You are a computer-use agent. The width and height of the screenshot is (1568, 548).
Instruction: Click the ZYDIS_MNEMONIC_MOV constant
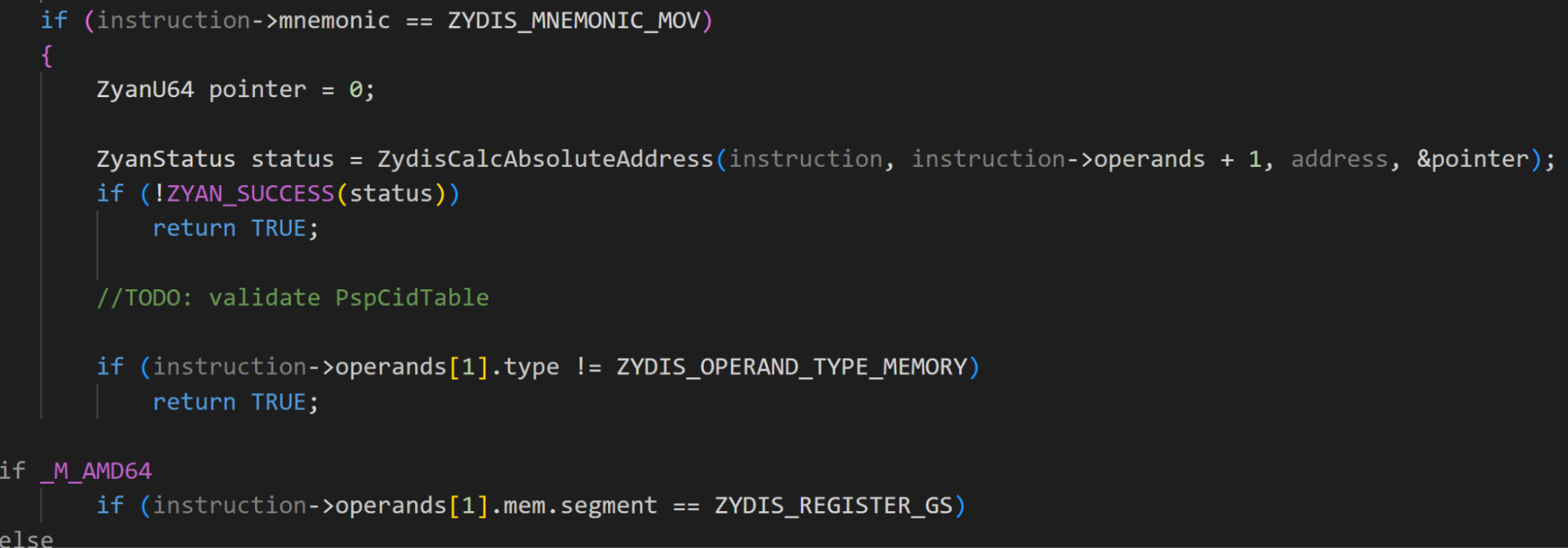coord(573,20)
